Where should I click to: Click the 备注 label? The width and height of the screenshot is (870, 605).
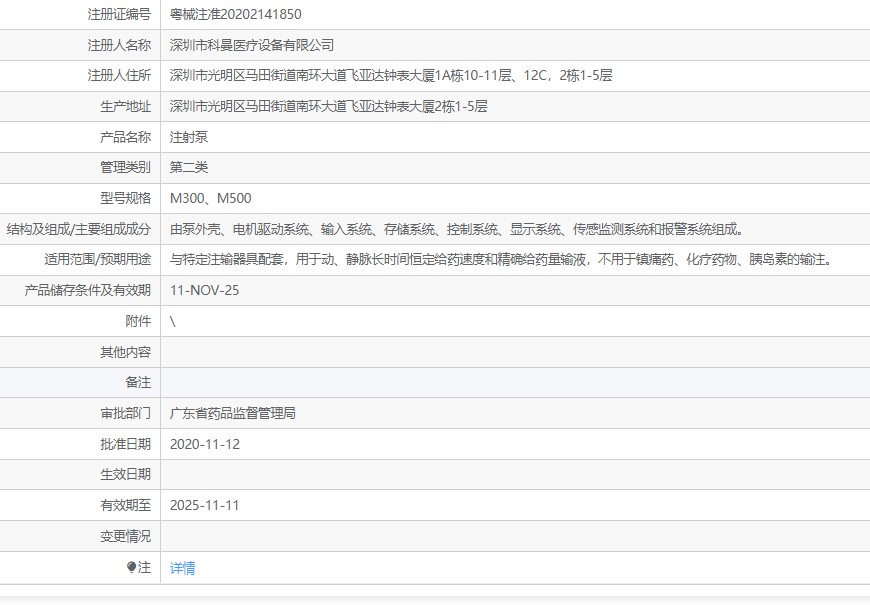pos(138,382)
